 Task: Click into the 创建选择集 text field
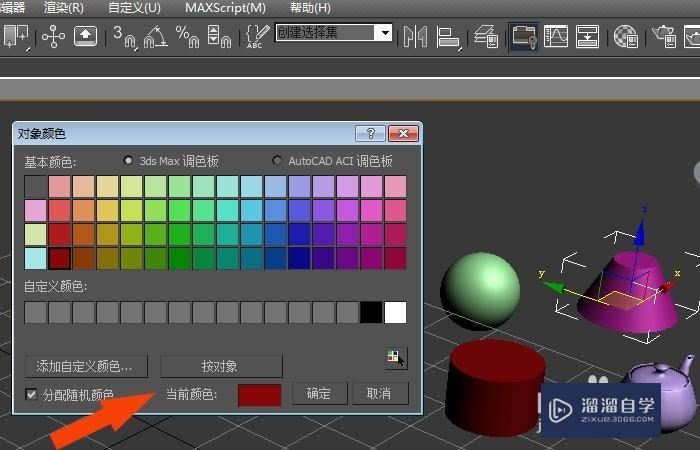coord(325,33)
